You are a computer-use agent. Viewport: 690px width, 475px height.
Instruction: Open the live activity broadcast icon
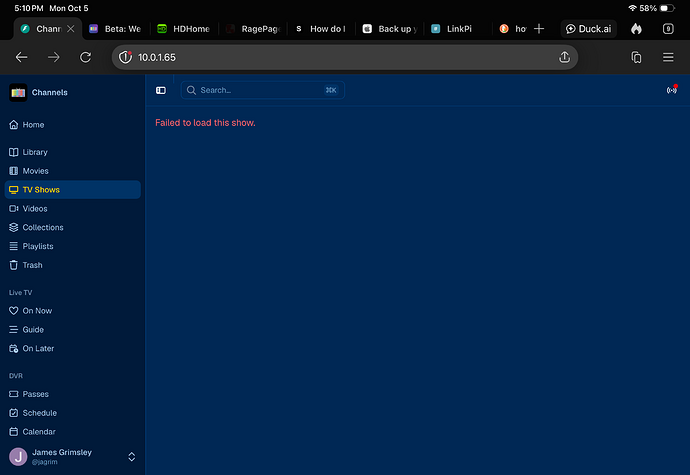(672, 90)
